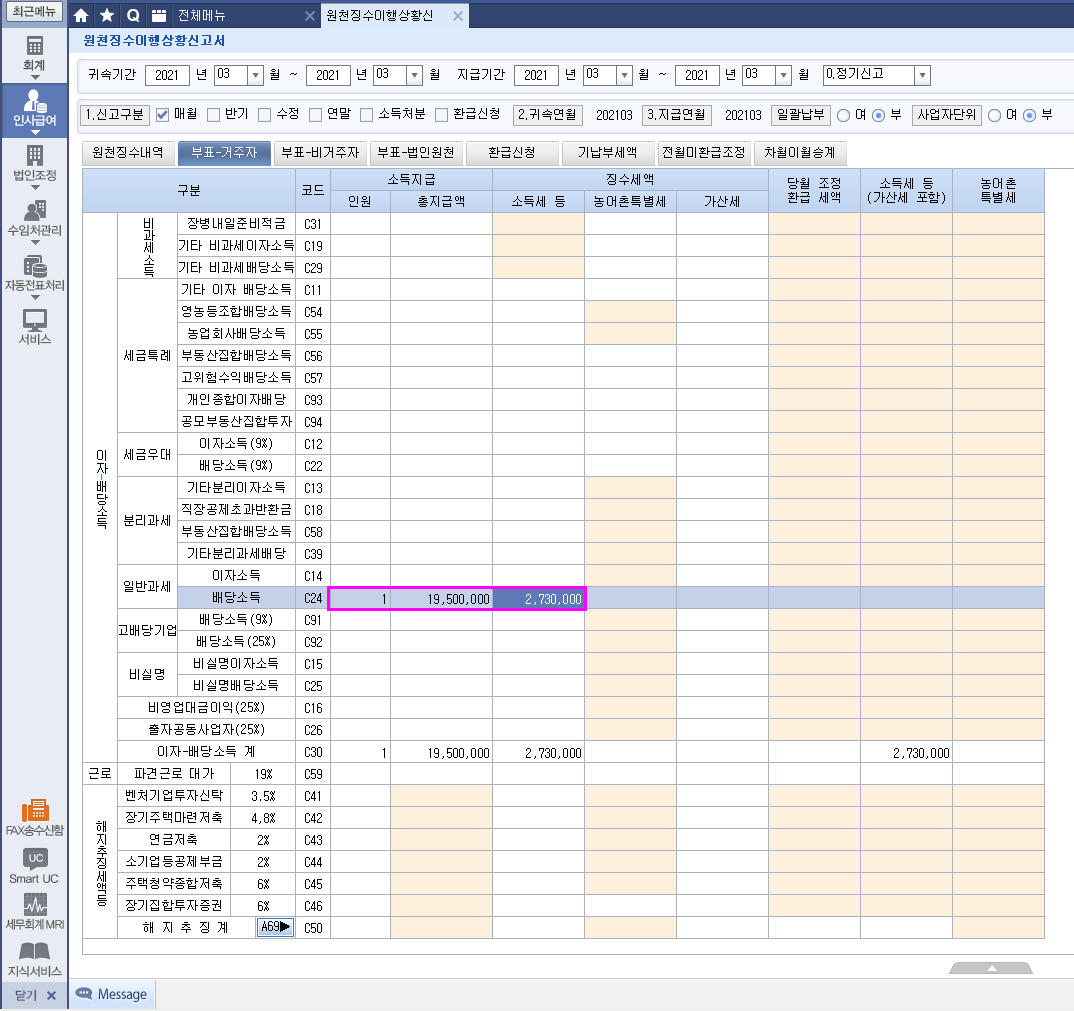The image size is (1074, 1011).
Task: Switch to 부표-거주자 tab
Action: 224,153
